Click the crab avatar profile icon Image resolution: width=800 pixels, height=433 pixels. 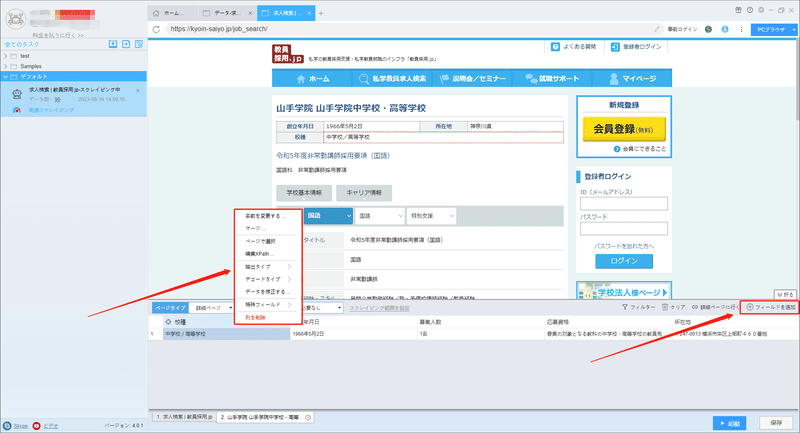point(15,18)
